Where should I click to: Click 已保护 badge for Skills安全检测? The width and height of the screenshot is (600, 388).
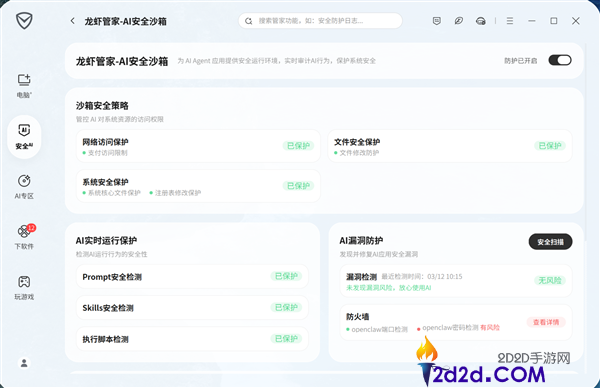pos(286,308)
